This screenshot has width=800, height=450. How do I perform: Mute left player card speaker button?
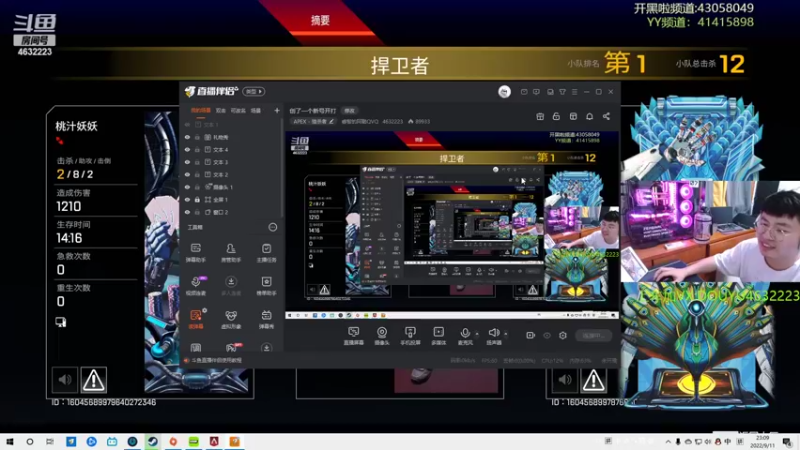tap(65, 380)
